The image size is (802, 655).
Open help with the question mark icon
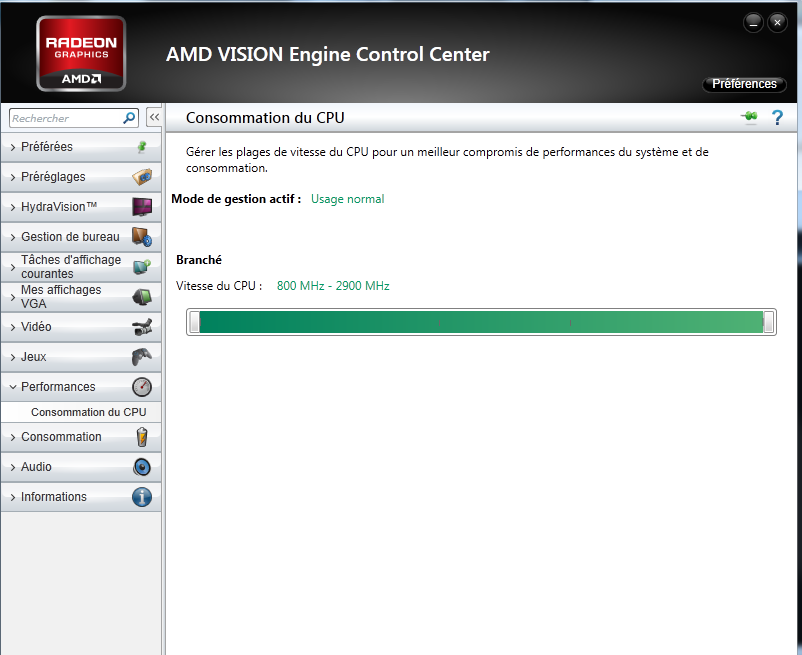(x=777, y=118)
